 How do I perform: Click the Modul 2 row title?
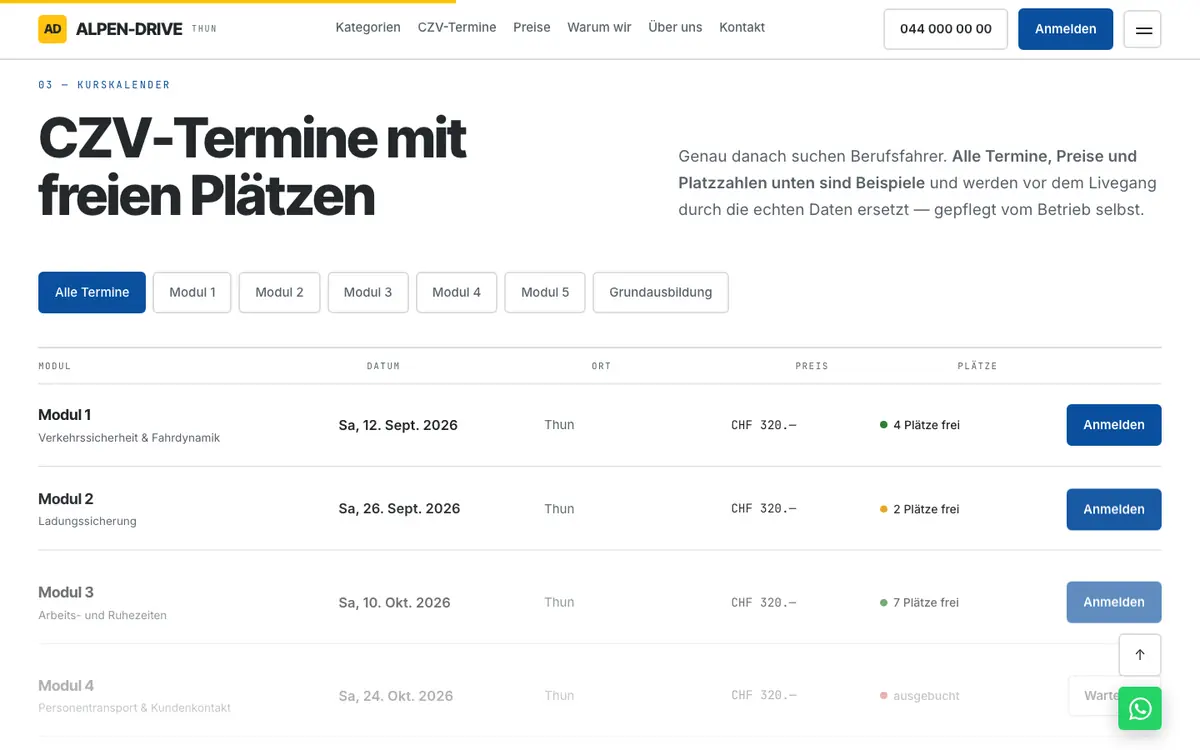point(66,499)
